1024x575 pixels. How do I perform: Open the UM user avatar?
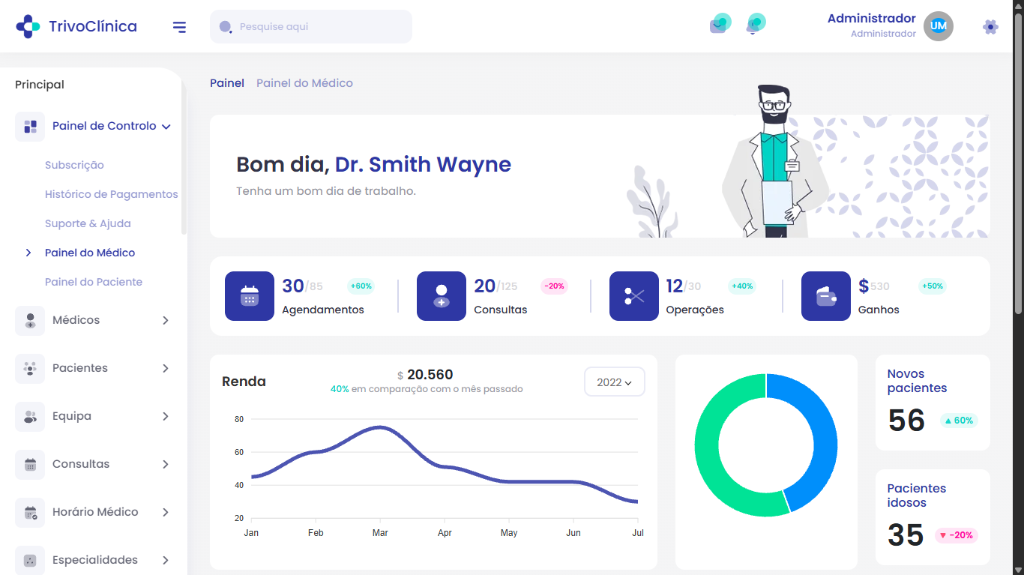point(938,26)
